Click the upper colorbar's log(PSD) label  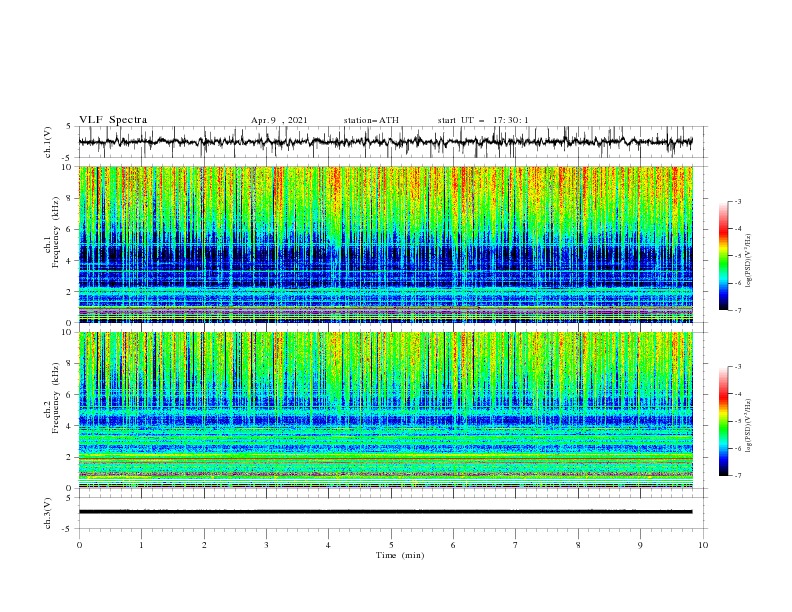coord(750,261)
